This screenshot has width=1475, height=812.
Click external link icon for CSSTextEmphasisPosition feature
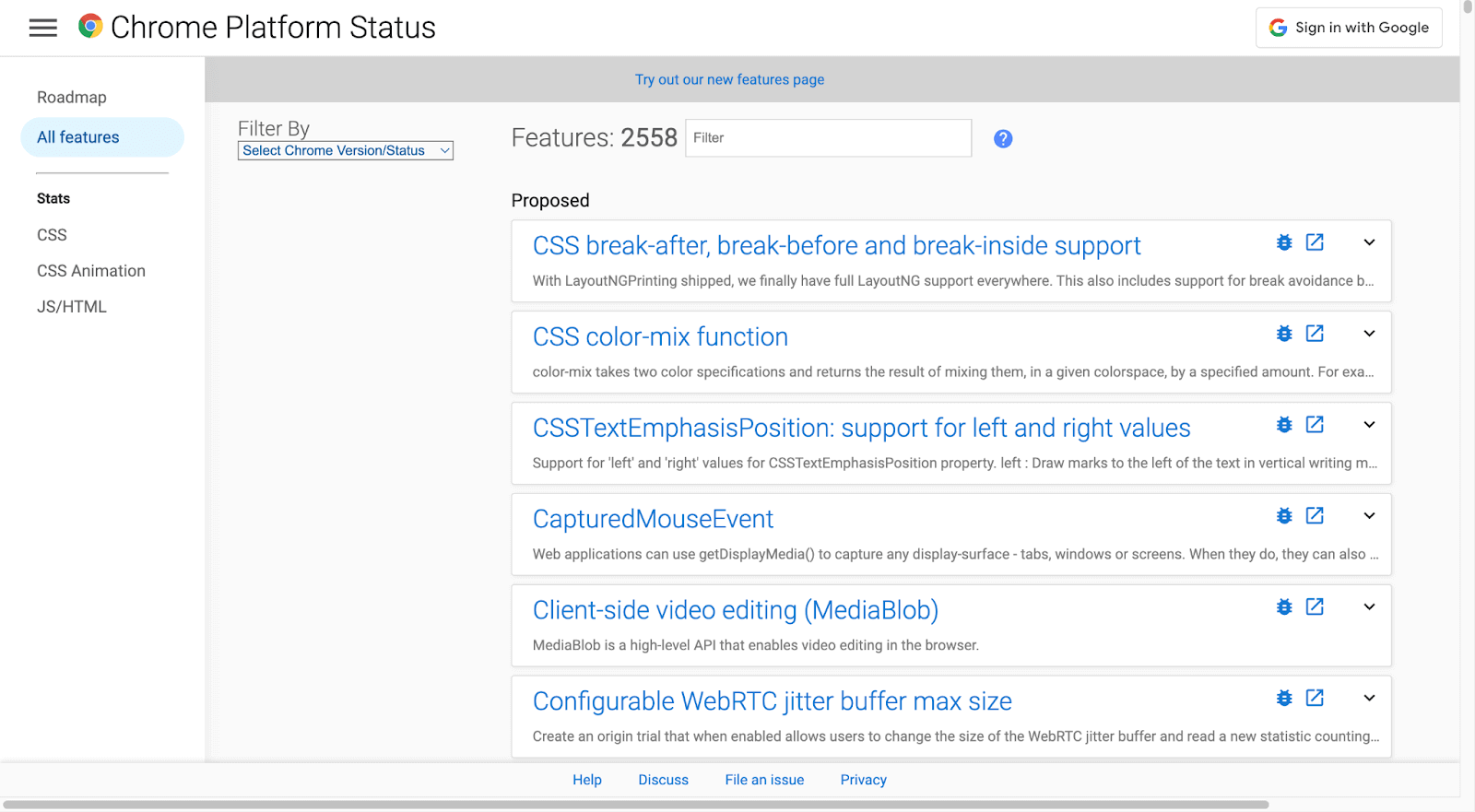[1314, 424]
